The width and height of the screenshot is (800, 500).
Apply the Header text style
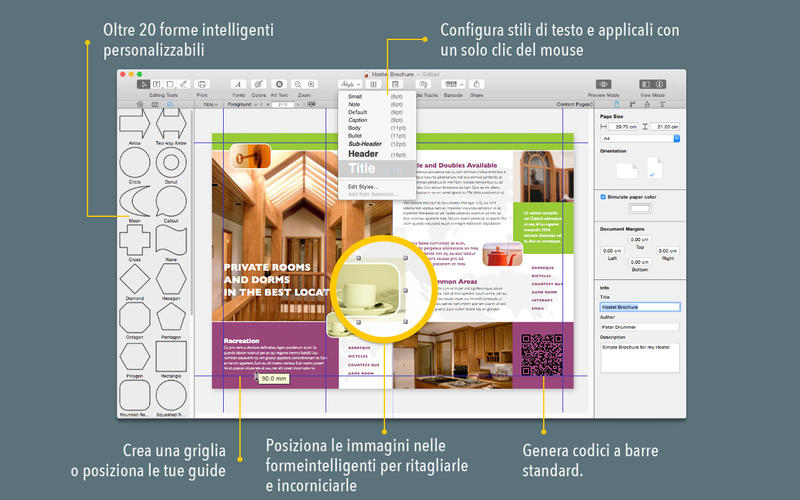[x=377, y=154]
